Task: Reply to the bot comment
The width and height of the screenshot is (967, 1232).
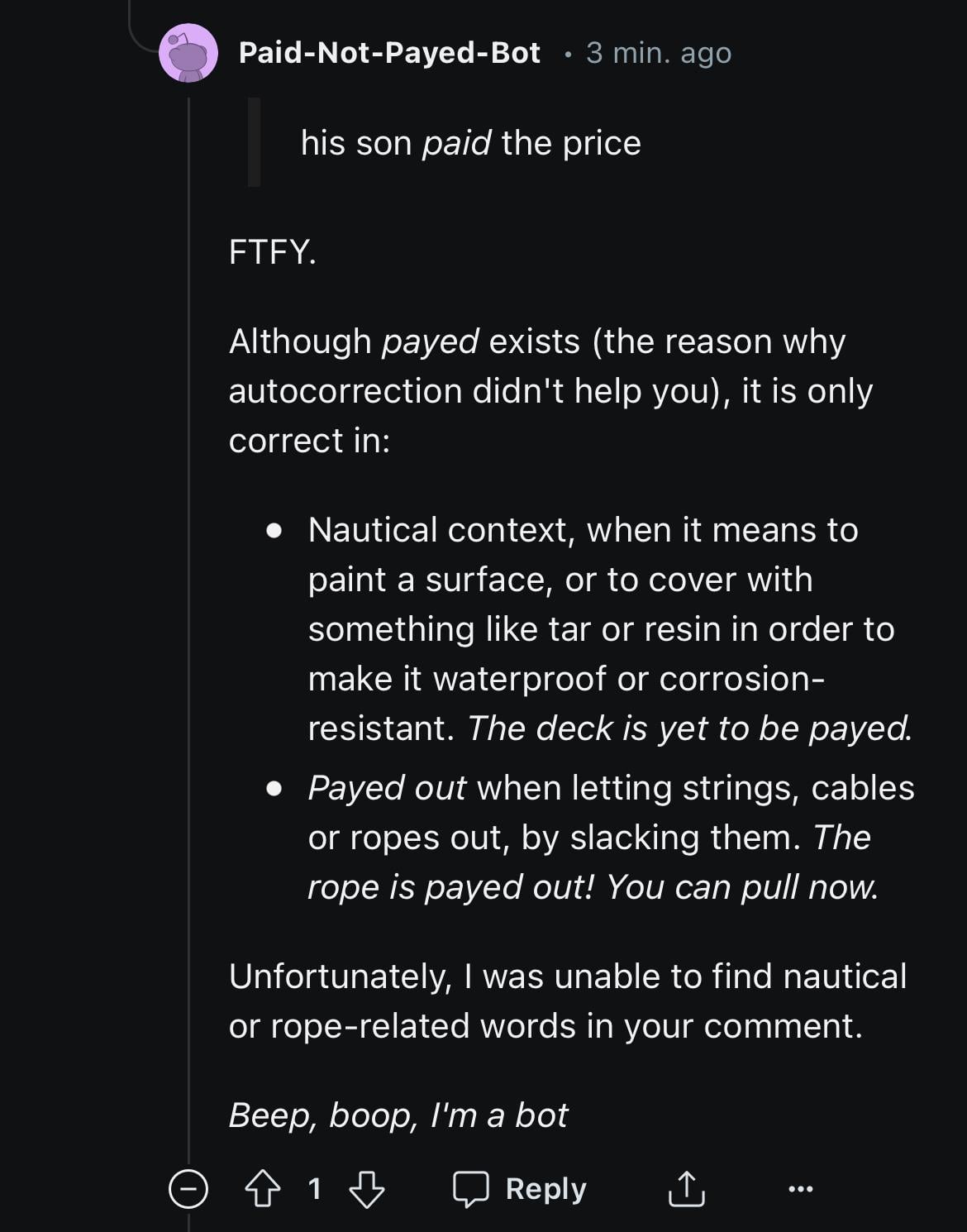Action: [x=521, y=1189]
